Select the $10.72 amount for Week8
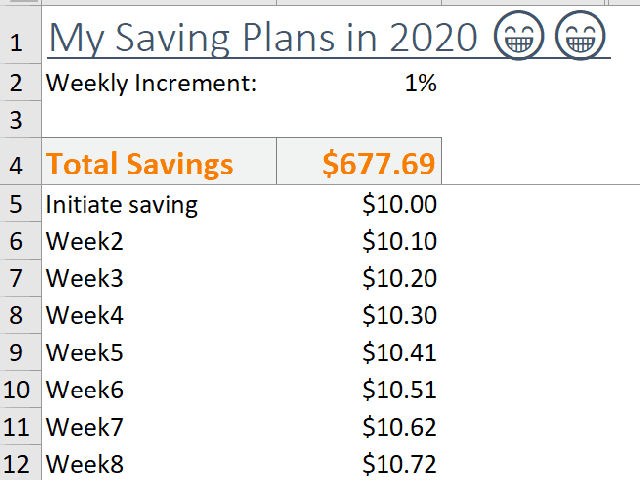 point(399,464)
